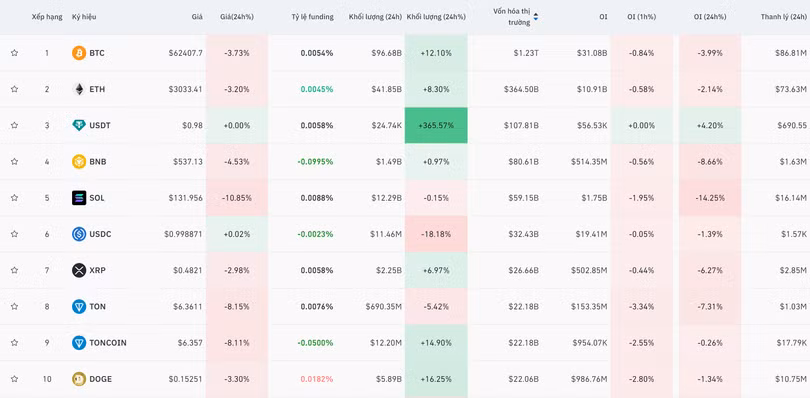
Task: Select the +365.57% volume change cell
Action: [436, 125]
